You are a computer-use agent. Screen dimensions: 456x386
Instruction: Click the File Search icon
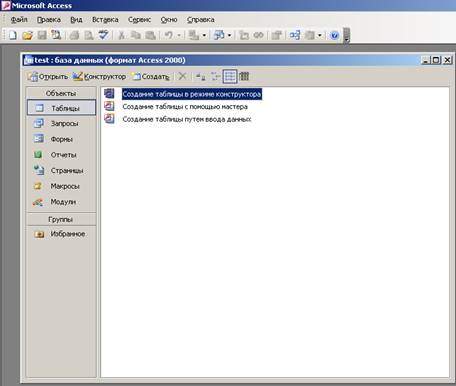56,35
